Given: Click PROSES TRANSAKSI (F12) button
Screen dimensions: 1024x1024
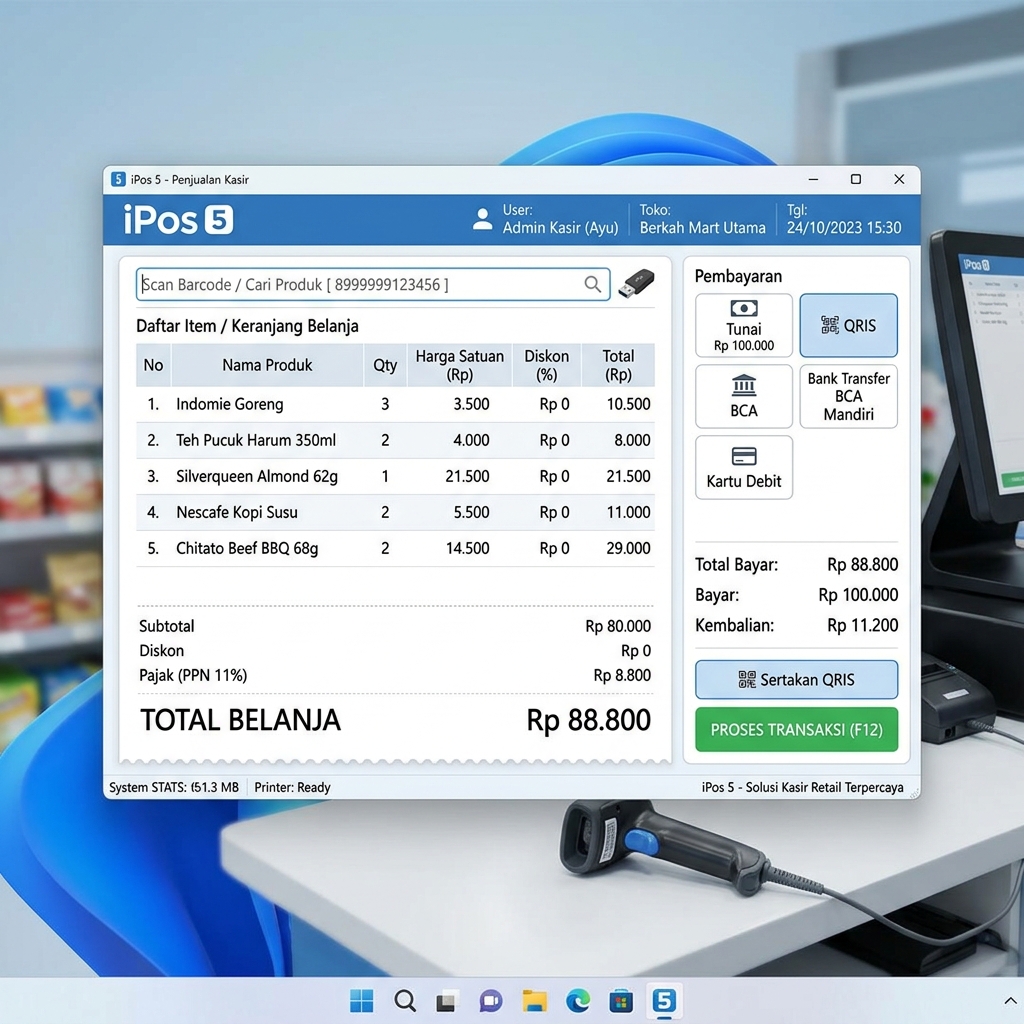Looking at the screenshot, I should point(796,730).
